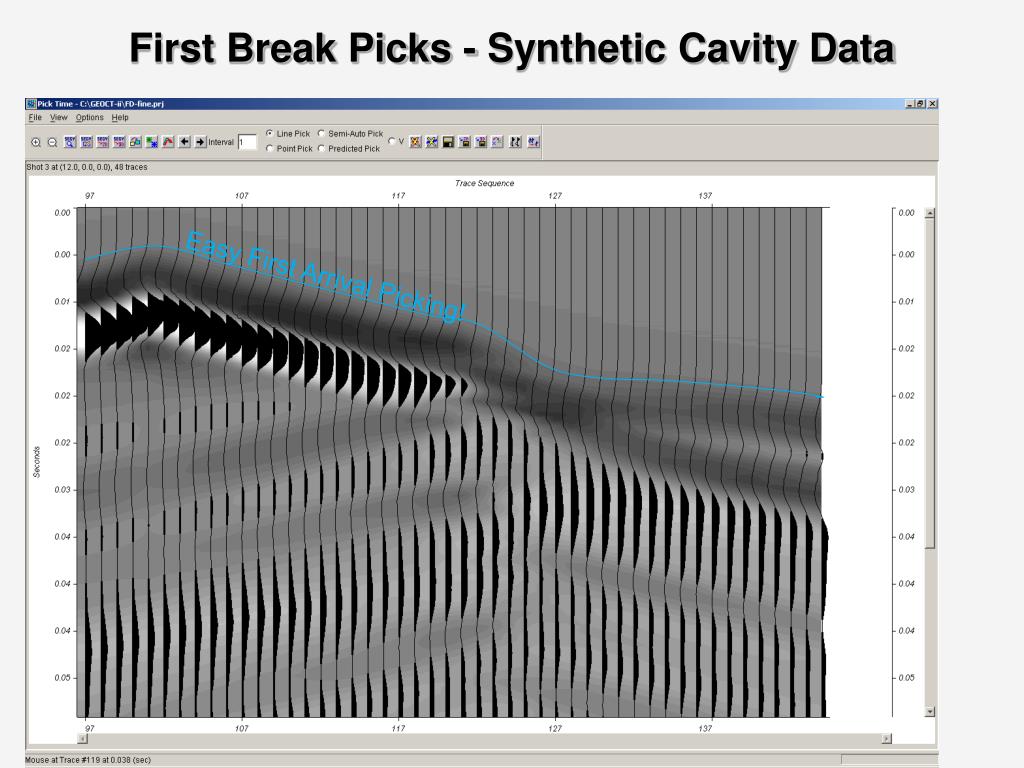Click the second disk icon with red marks
Image resolution: width=1024 pixels, height=768 pixels.
tap(481, 142)
